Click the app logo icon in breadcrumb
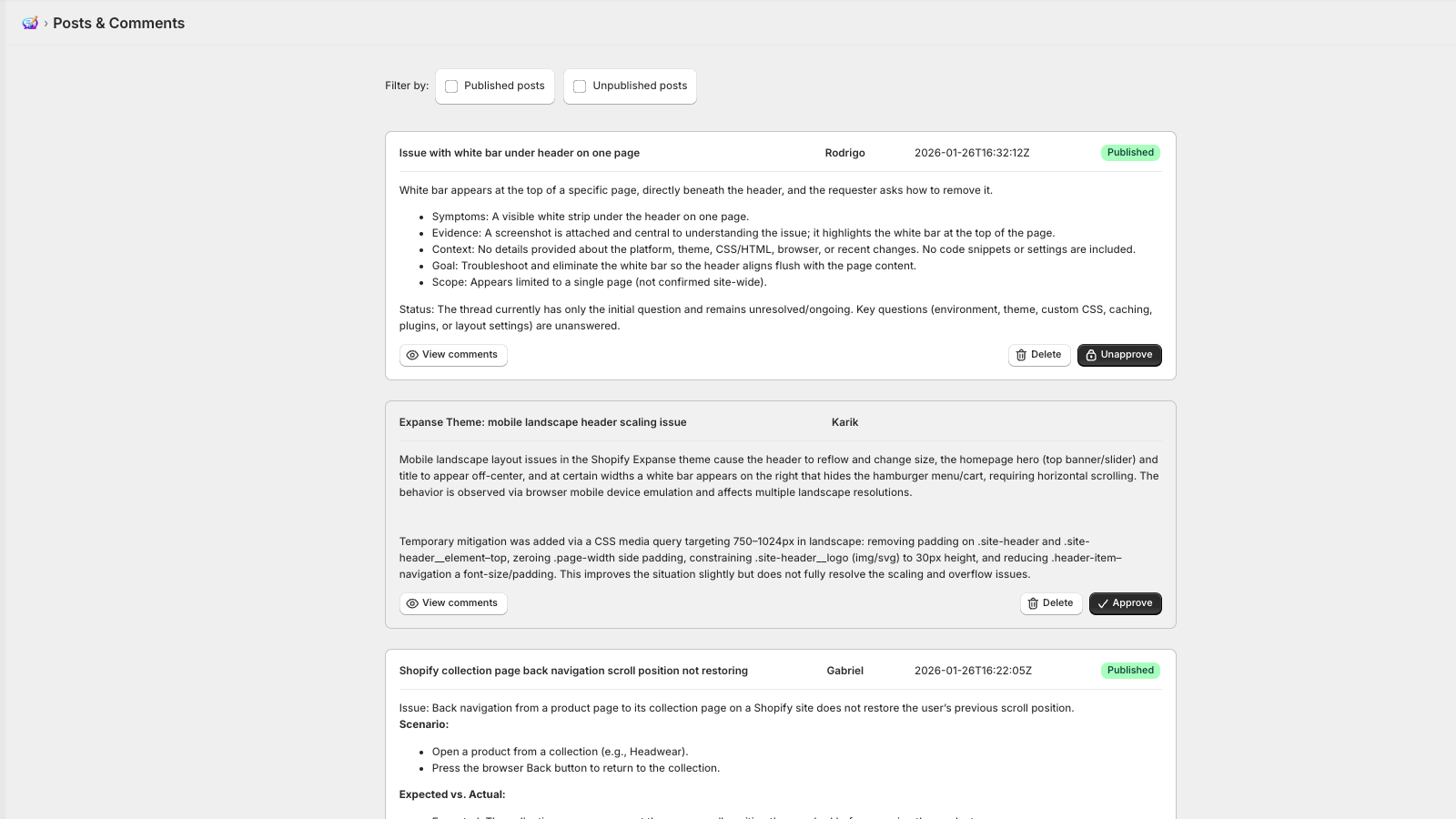This screenshot has height=819, width=1456. pyautogui.click(x=30, y=23)
